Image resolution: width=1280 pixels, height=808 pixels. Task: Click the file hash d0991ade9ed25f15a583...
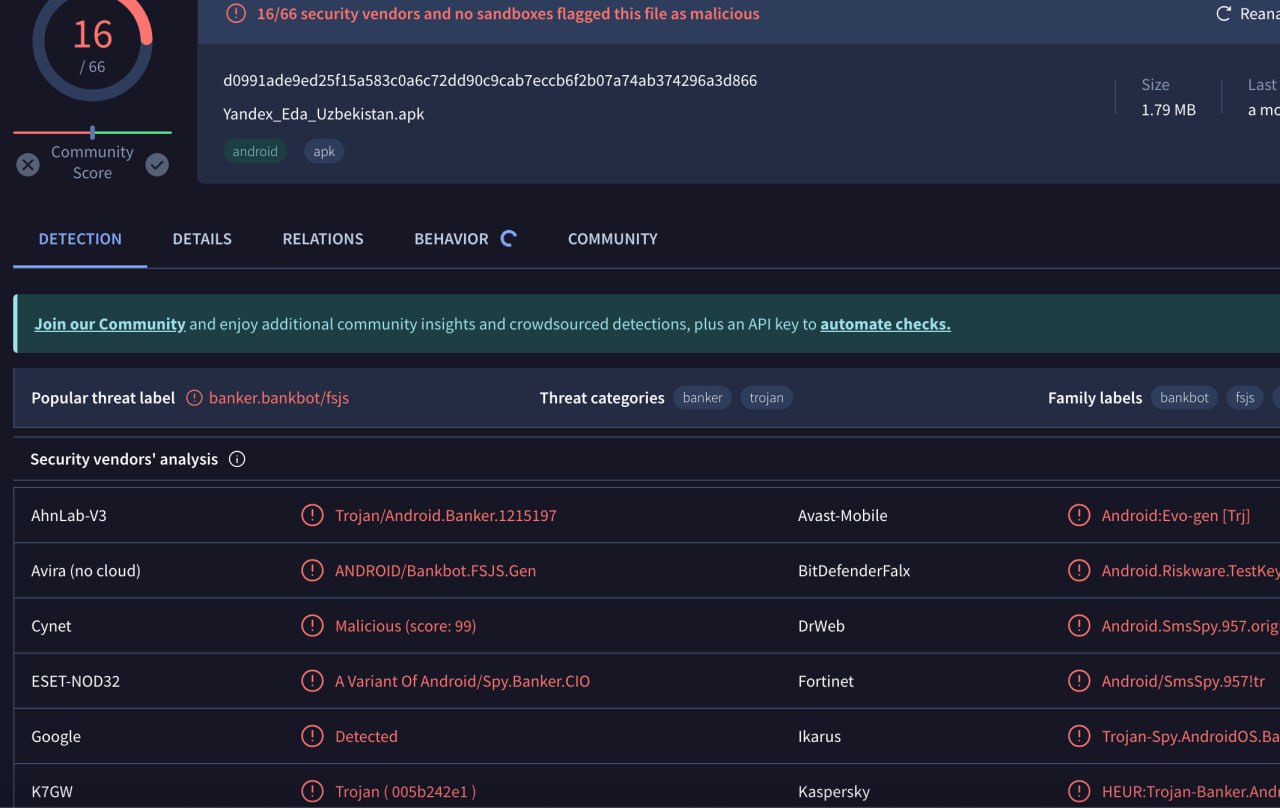(x=490, y=80)
